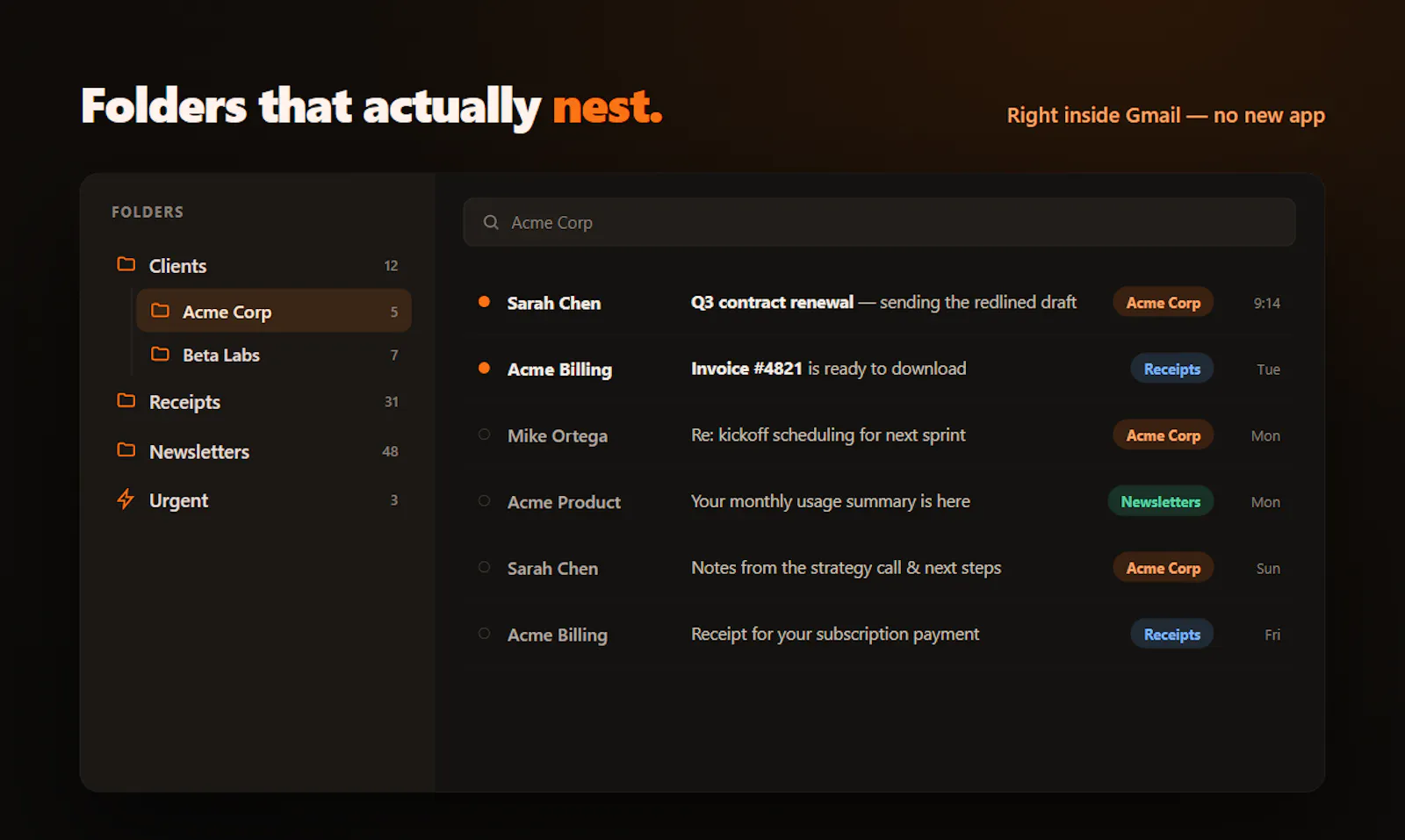1405x840 pixels.
Task: Click the 9:14 timestamp
Action: (x=1266, y=303)
